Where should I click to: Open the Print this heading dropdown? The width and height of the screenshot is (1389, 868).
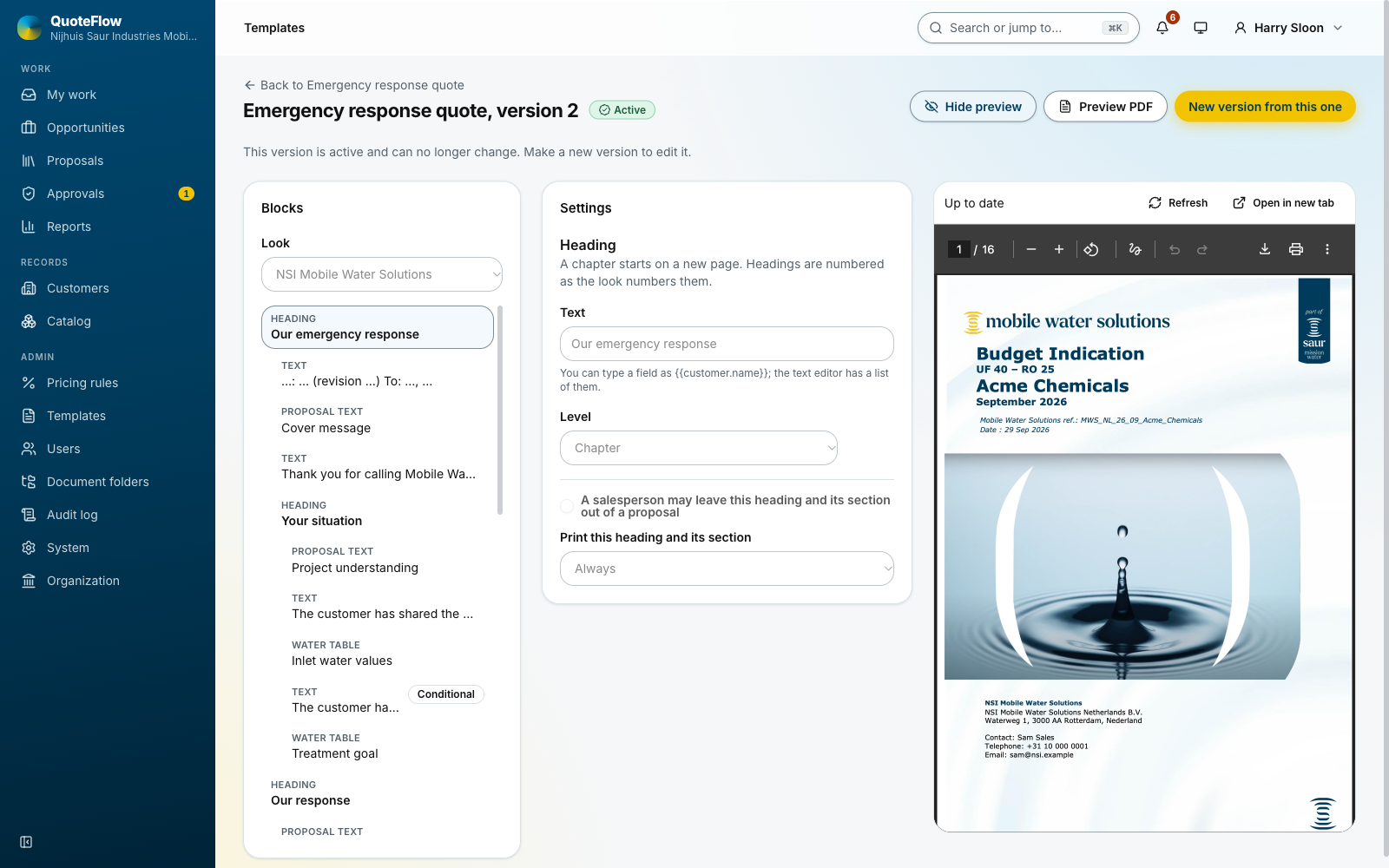click(727, 569)
